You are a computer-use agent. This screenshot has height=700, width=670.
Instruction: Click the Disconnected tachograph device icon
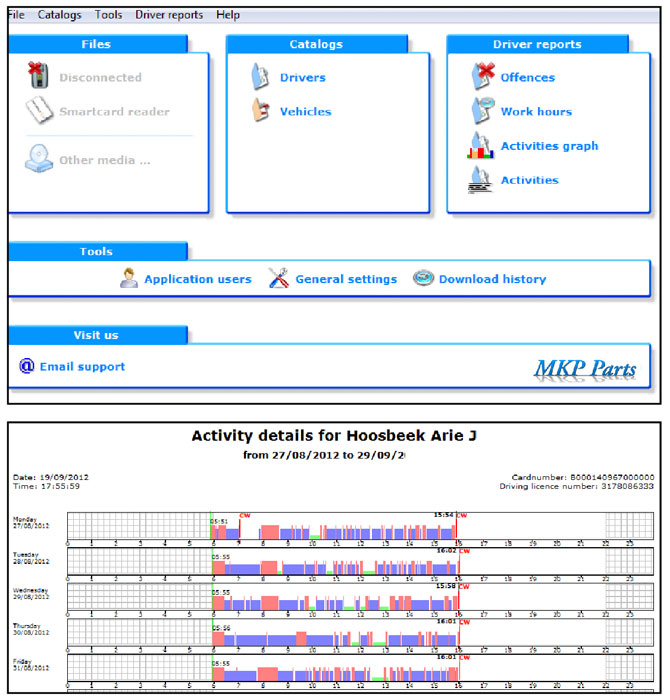[x=38, y=75]
